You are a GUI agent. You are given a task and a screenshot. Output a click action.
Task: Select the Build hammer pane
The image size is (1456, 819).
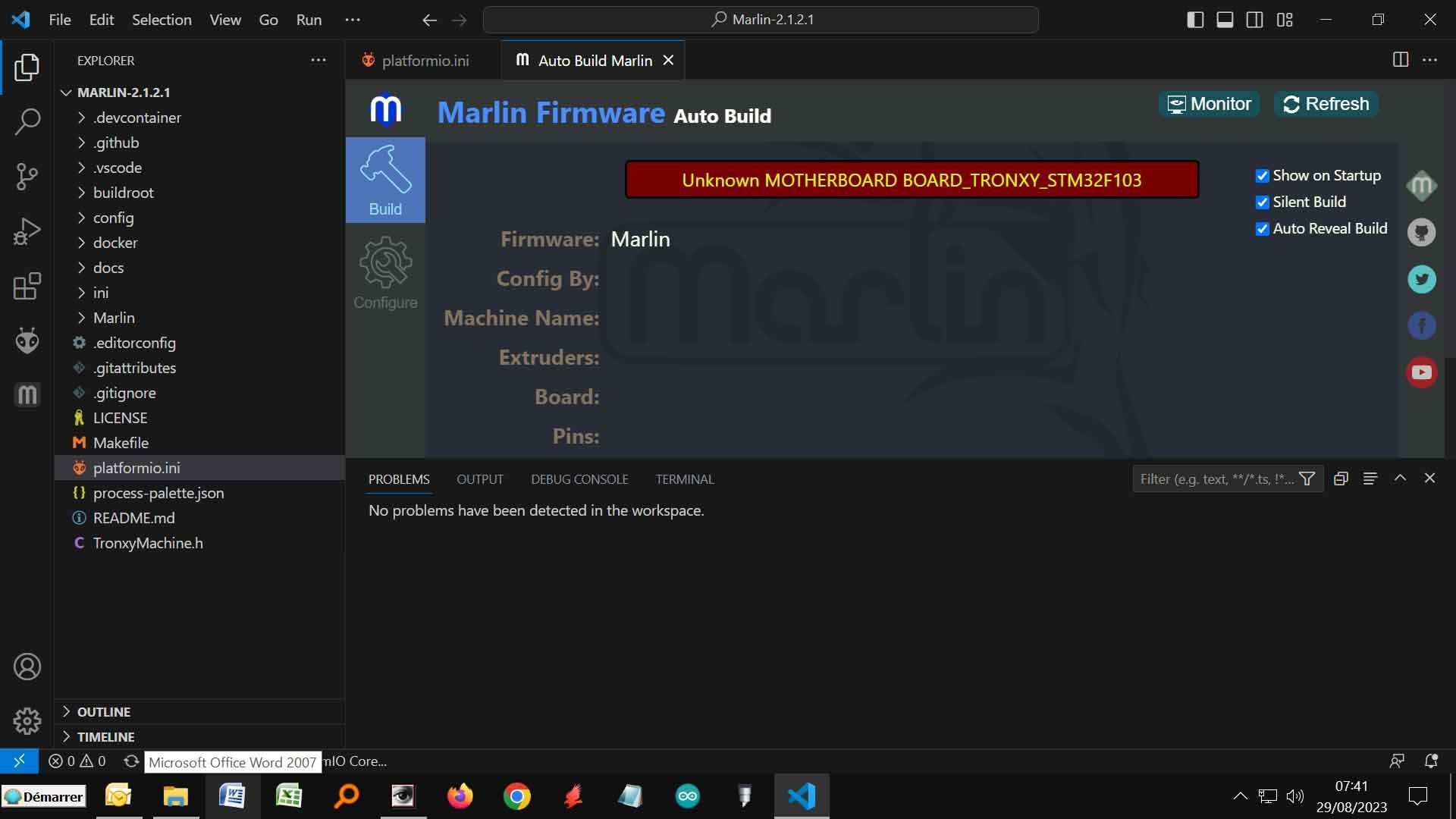pos(385,180)
